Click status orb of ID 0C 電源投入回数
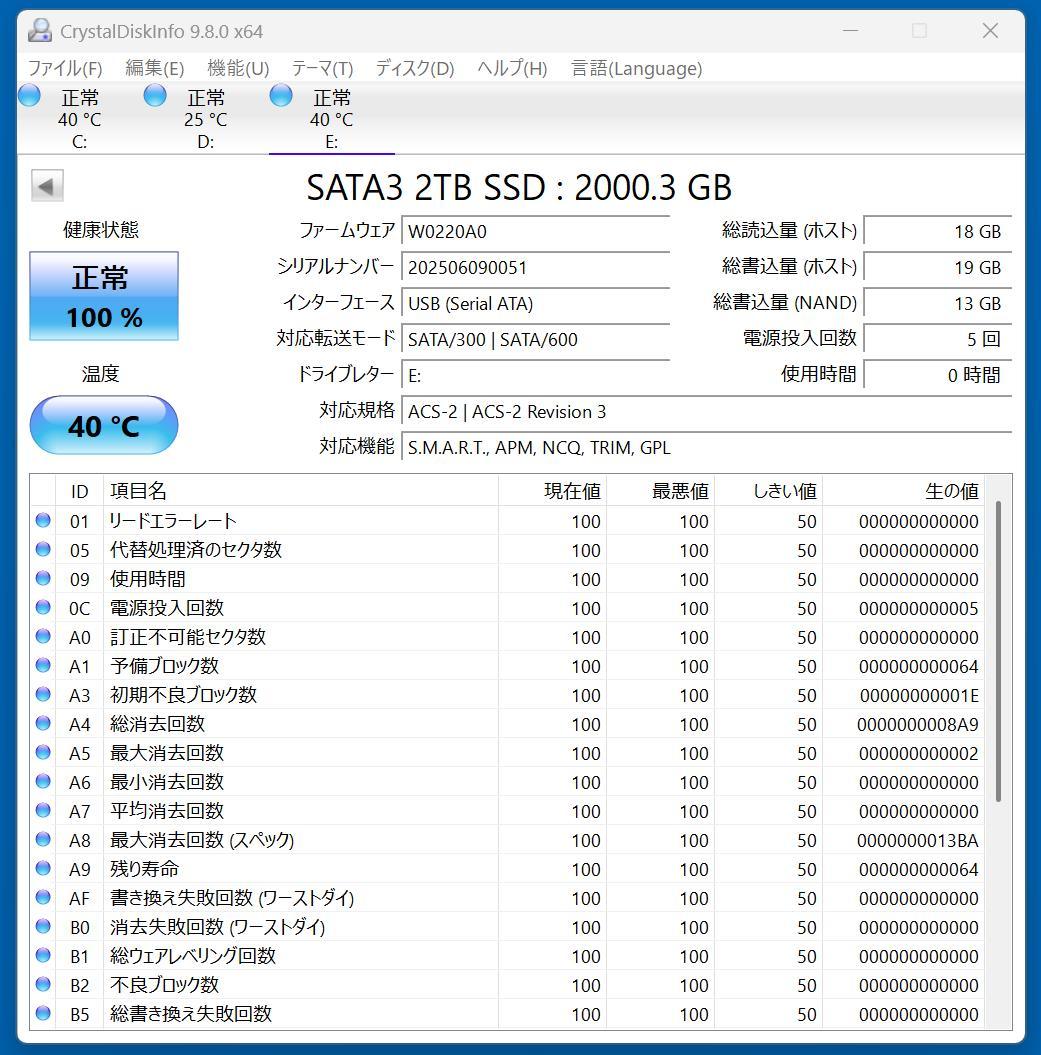 point(43,607)
